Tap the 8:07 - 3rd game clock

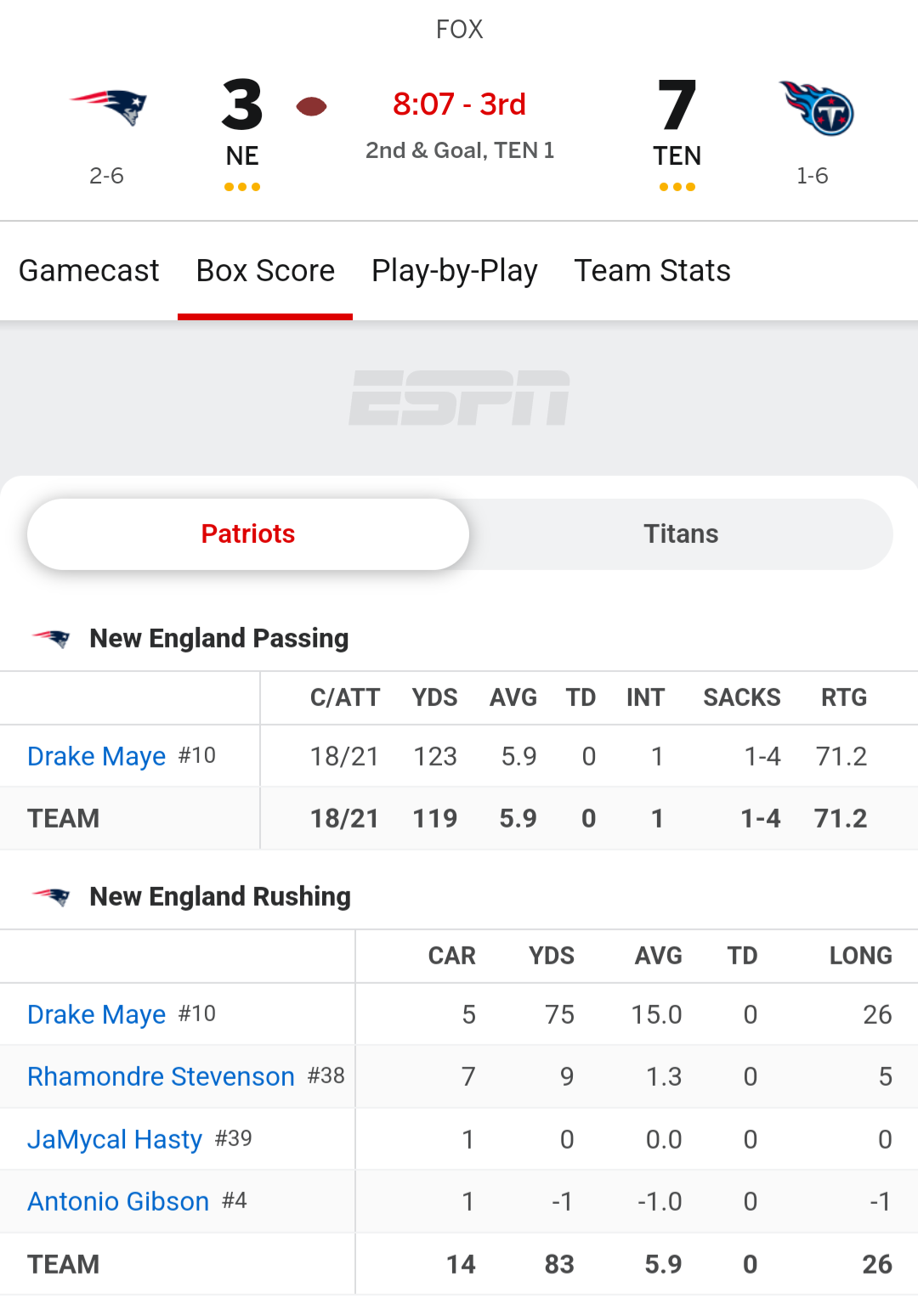tap(459, 104)
